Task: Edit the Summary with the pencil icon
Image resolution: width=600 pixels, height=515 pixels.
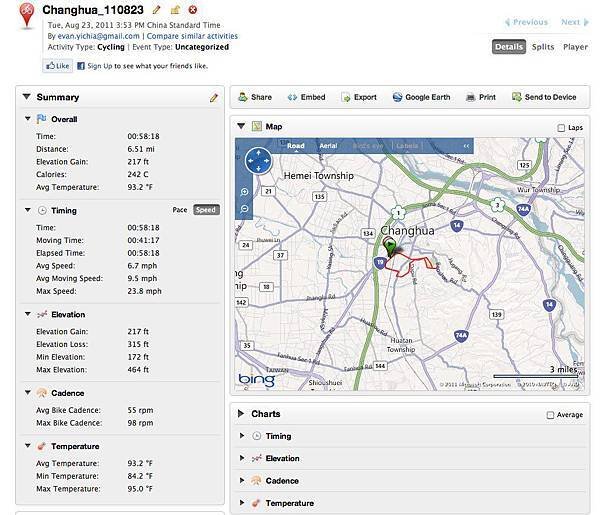Action: [214, 98]
